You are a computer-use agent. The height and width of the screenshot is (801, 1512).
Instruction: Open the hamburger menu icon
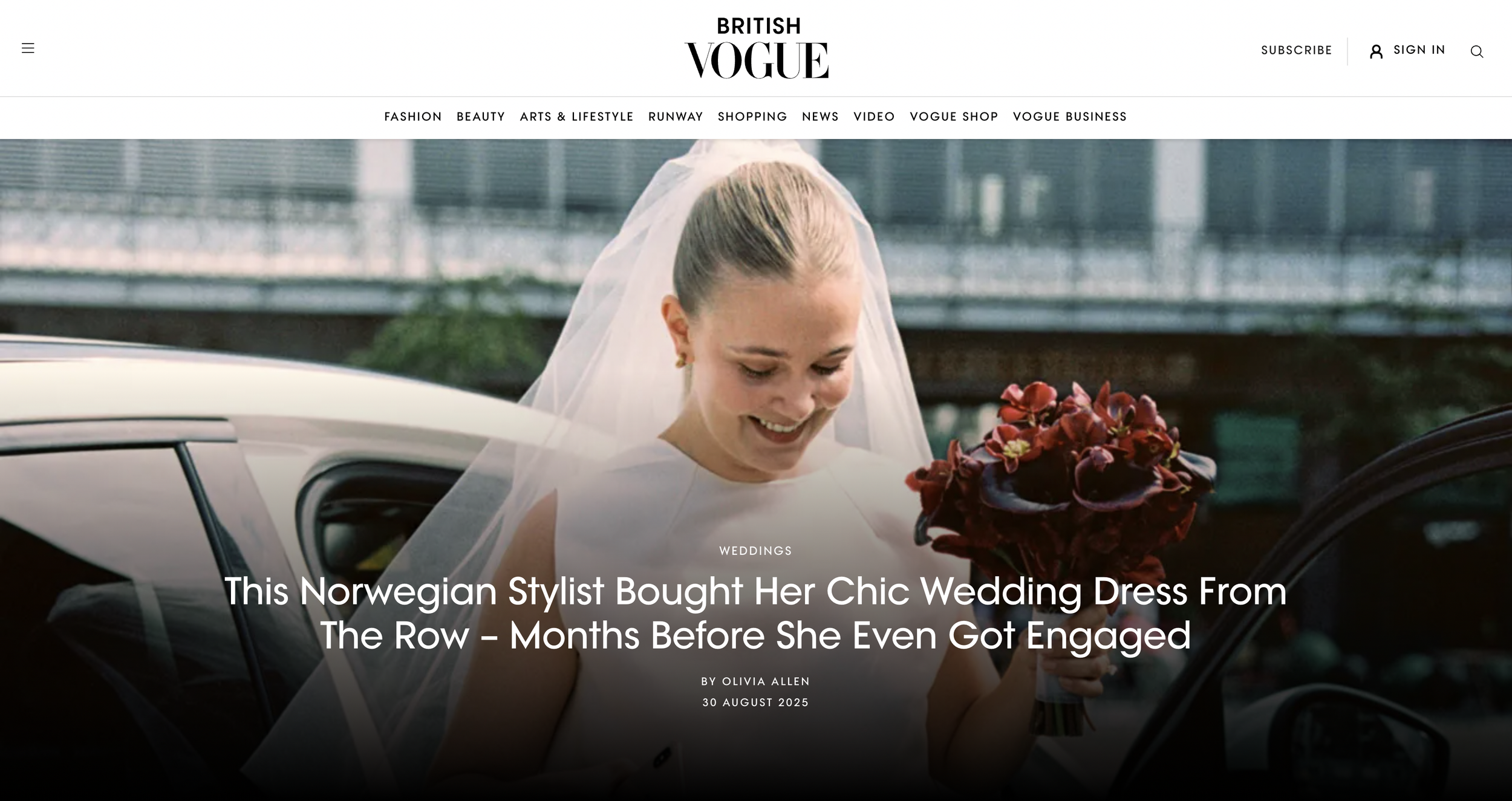[x=28, y=48]
